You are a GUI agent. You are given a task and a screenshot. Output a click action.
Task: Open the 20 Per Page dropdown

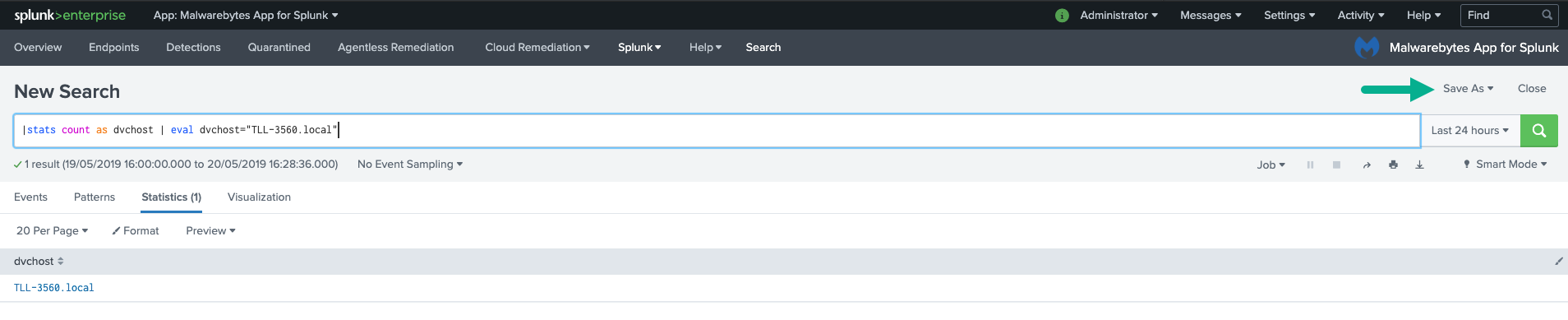click(x=52, y=231)
